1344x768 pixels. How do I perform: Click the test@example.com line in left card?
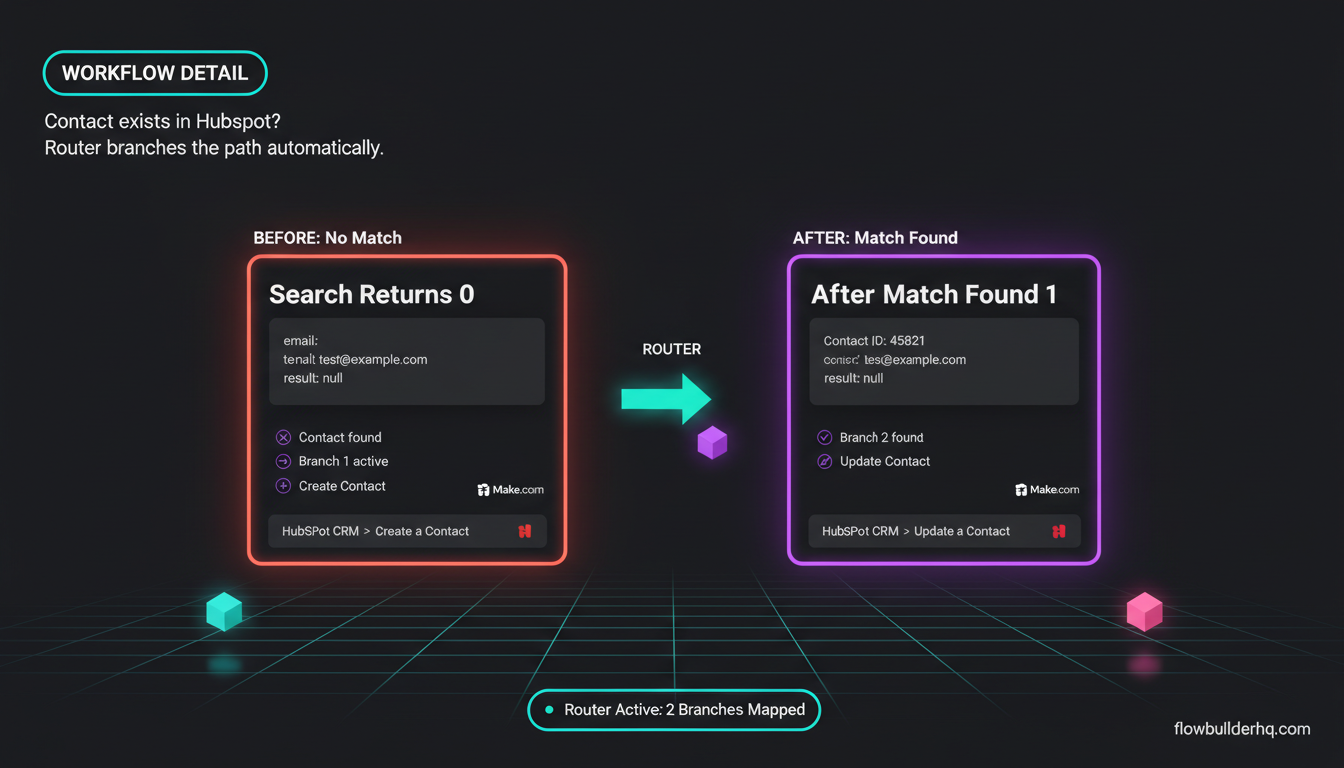click(x=355, y=359)
